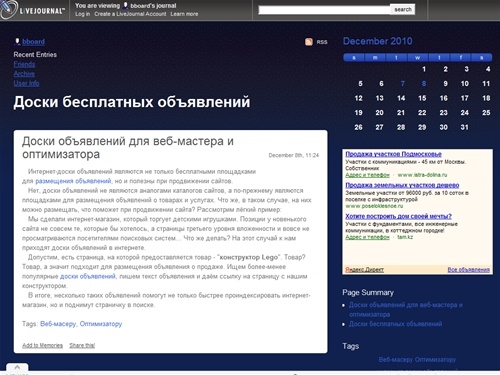Select December 8 in the calendar

[x=424, y=83]
